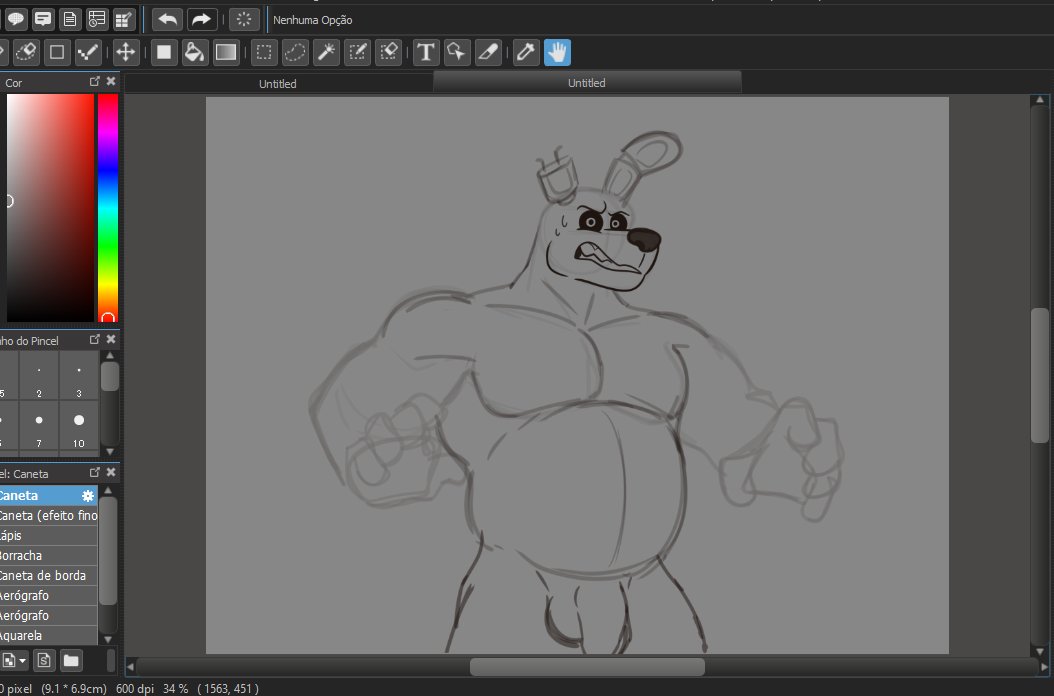The width and height of the screenshot is (1054, 696).
Task: Click canvas horizontal scrollbar left arrow
Action: point(130,667)
